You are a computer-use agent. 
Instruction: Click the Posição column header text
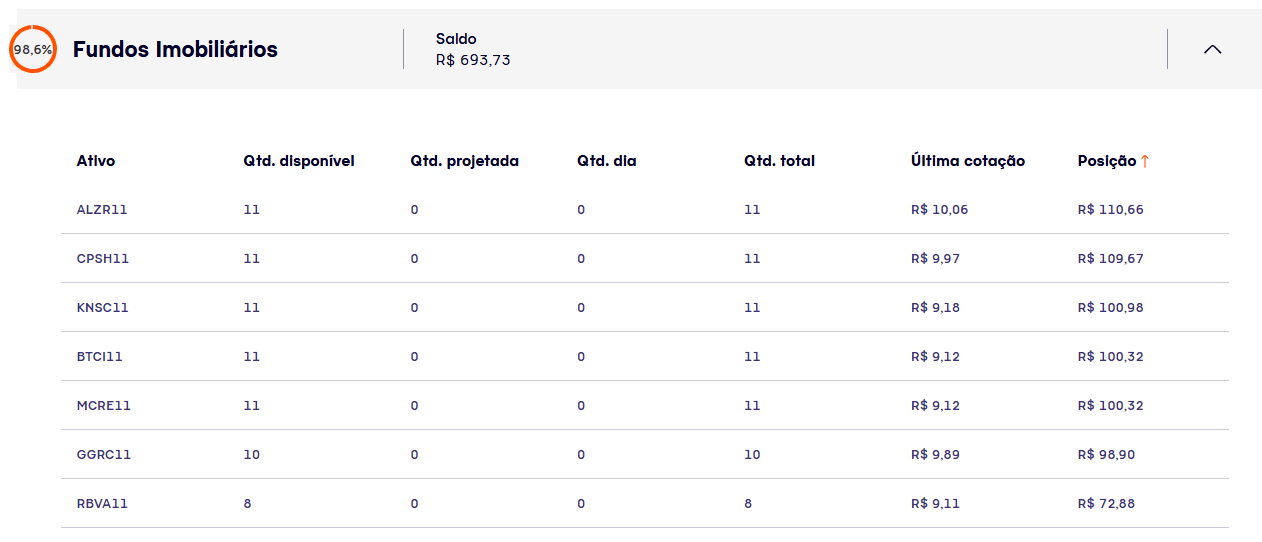click(1107, 161)
